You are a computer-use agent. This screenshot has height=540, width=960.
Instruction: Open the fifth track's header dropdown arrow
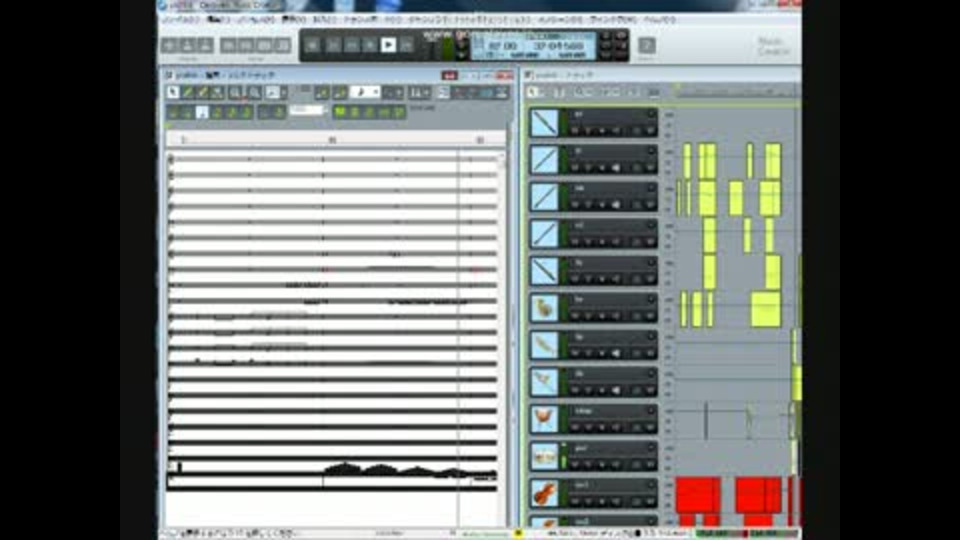coord(651,263)
